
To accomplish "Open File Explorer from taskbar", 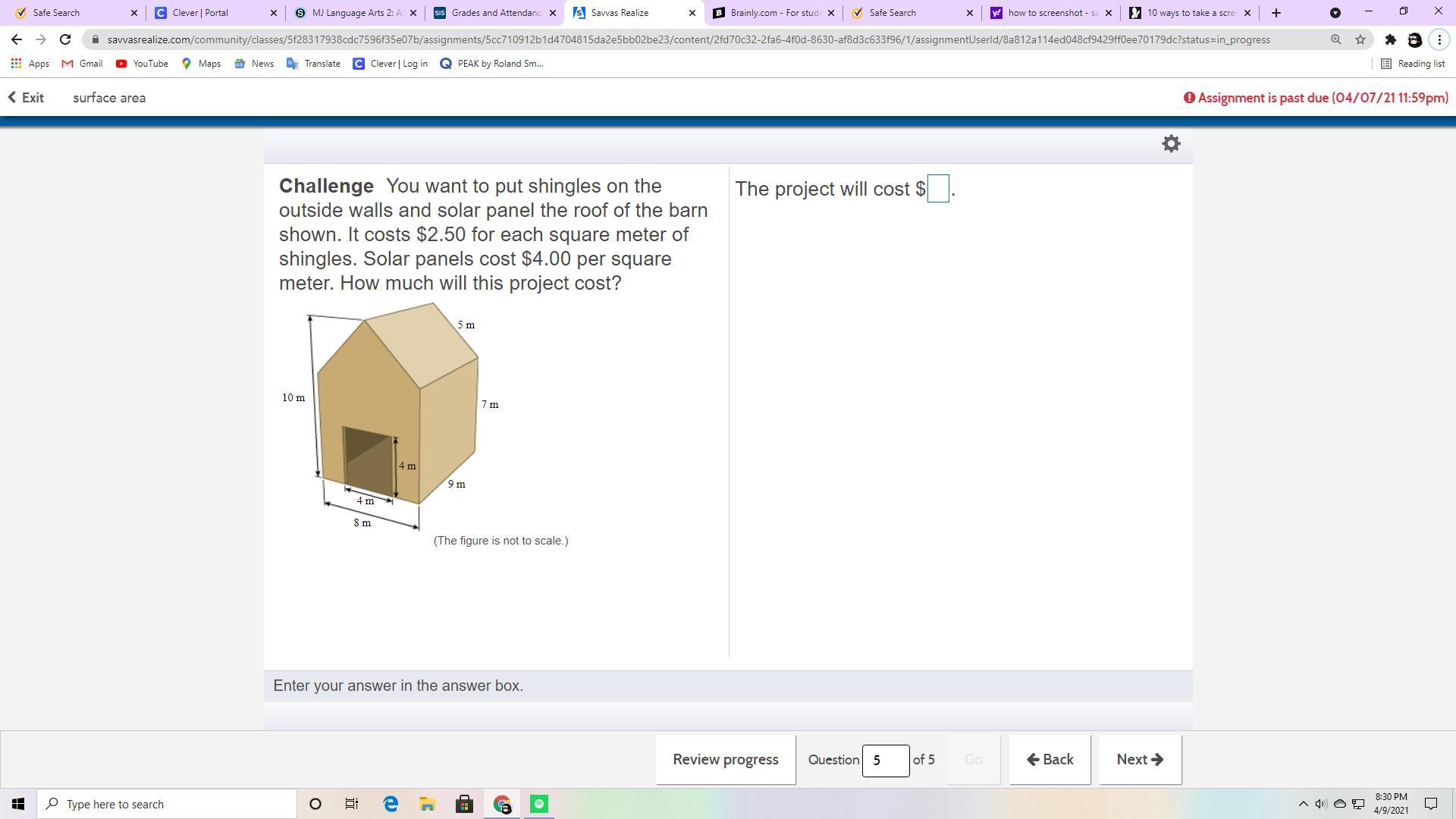I will click(427, 804).
